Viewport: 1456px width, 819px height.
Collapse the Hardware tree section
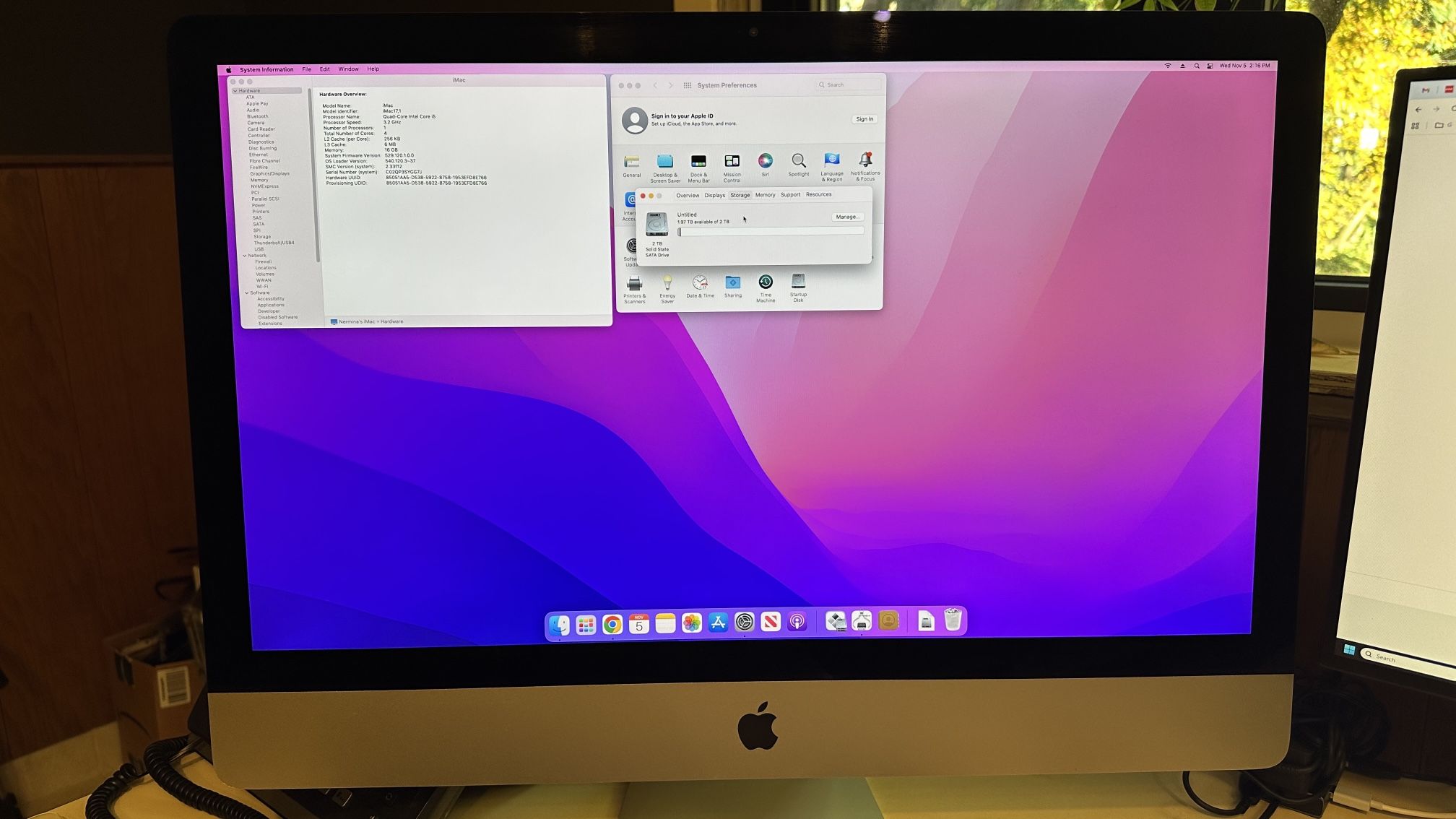[235, 91]
